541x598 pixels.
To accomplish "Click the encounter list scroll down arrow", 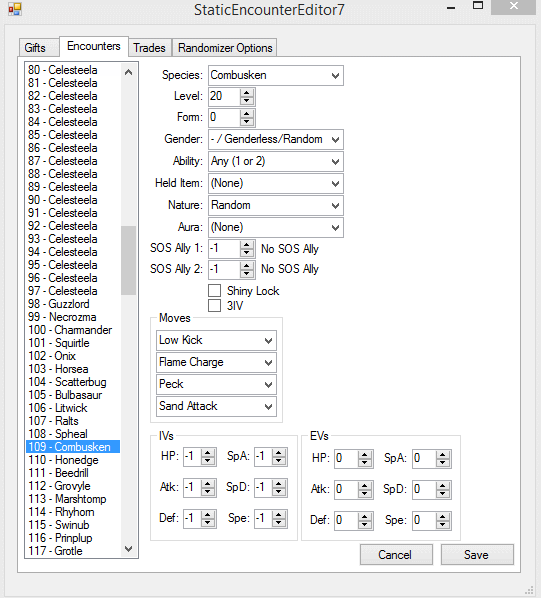I will 128,549.
